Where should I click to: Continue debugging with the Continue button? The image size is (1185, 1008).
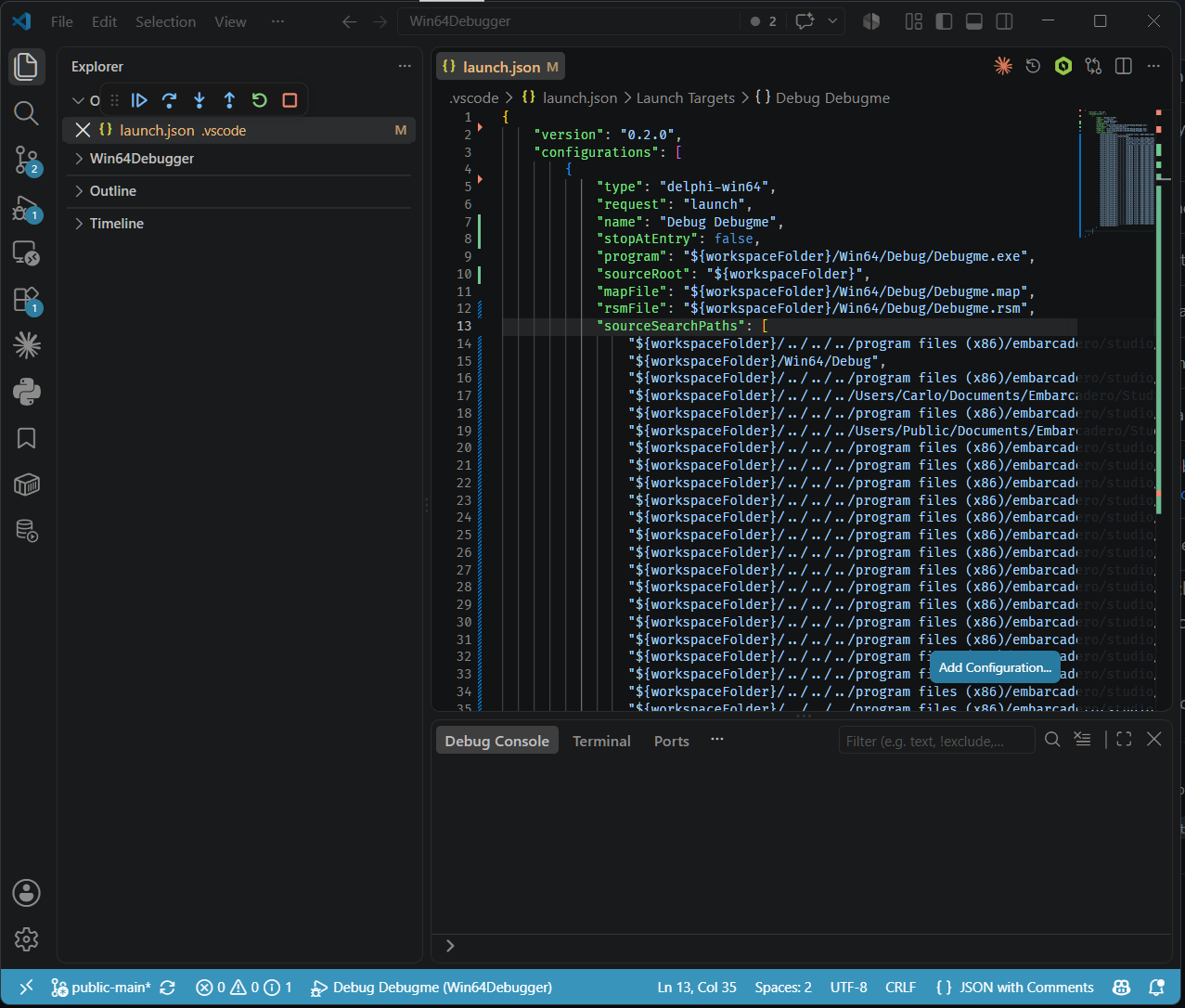point(139,100)
